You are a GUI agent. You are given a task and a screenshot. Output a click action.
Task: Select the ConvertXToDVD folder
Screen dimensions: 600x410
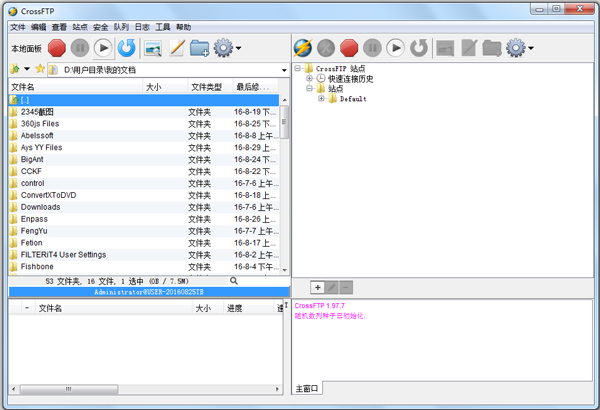144,195
